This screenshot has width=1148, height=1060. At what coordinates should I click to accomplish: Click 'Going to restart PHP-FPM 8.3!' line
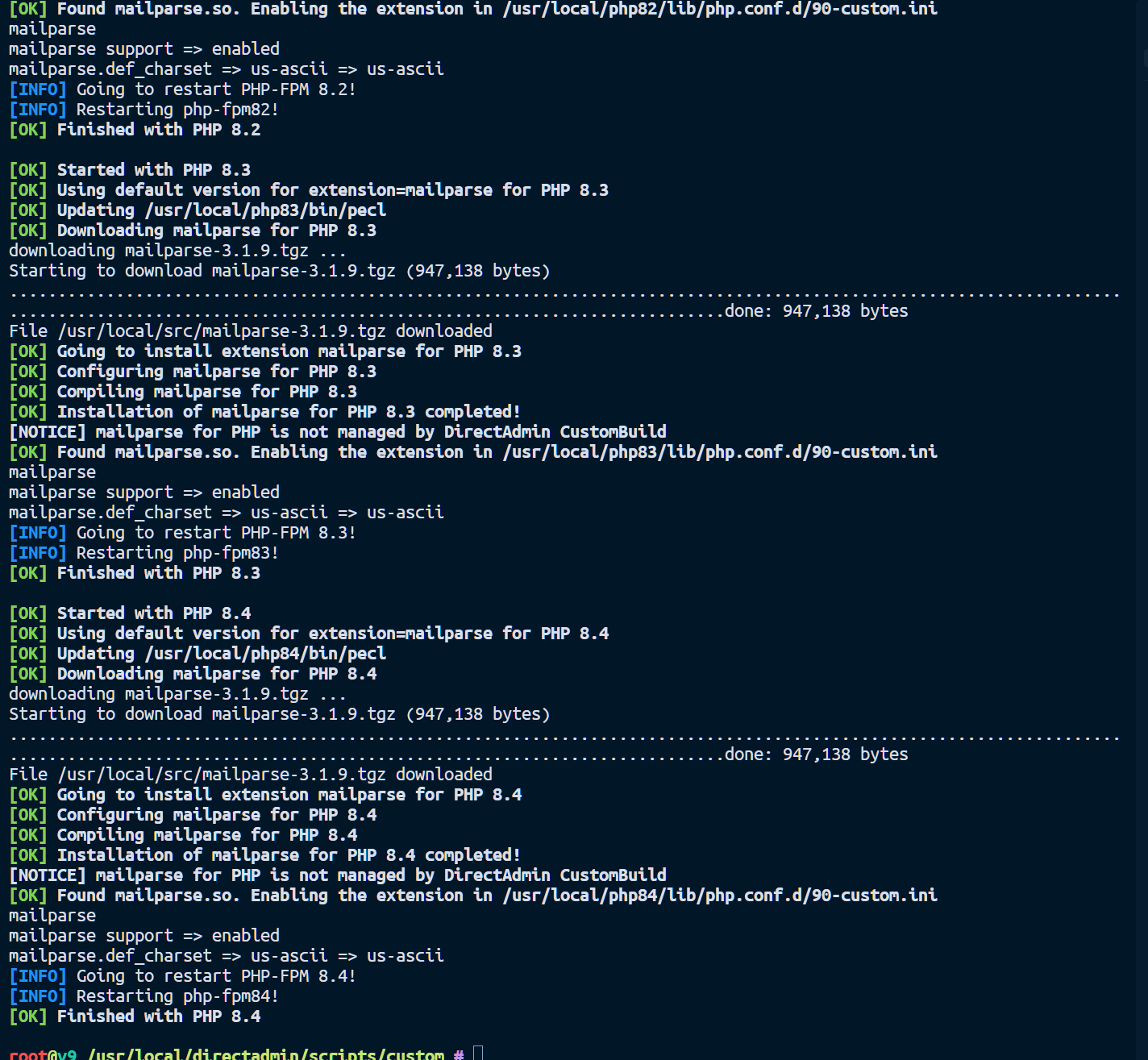click(x=215, y=533)
